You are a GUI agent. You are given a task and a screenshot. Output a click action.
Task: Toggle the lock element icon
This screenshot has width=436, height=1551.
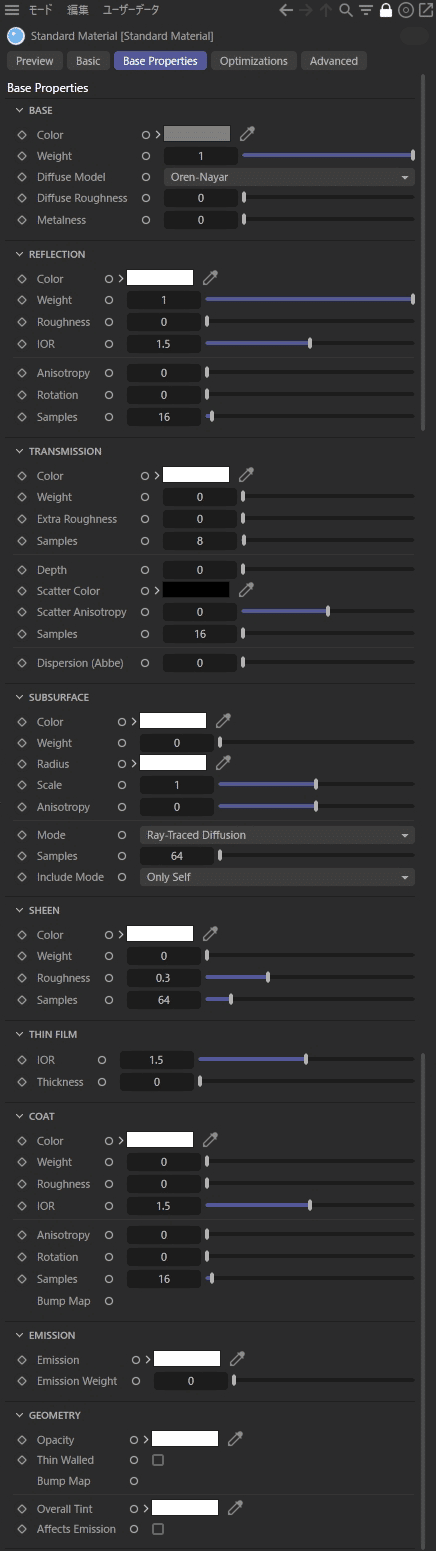coord(386,11)
